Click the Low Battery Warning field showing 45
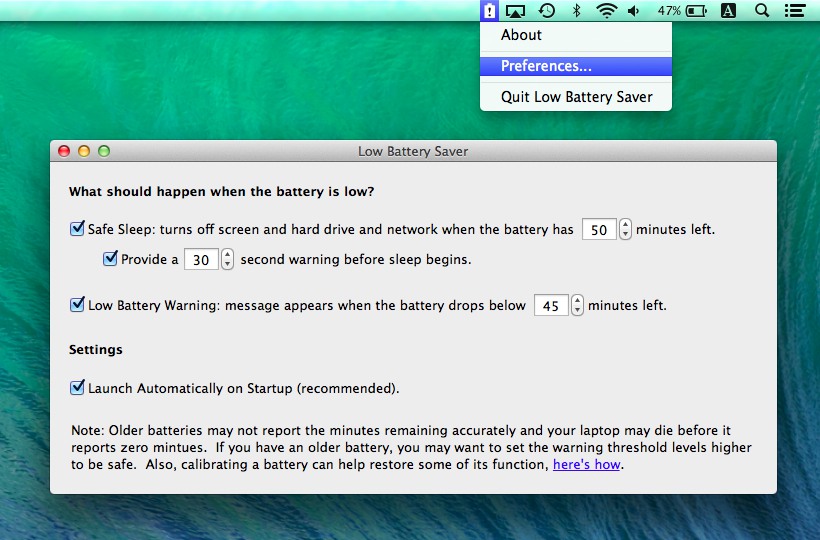Viewport: 820px width, 540px height. 551,305
